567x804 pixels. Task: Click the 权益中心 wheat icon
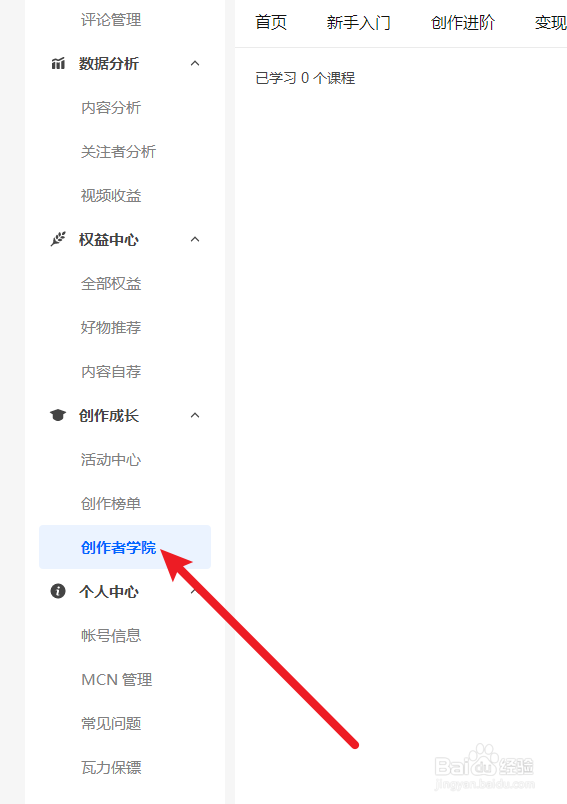click(58, 239)
